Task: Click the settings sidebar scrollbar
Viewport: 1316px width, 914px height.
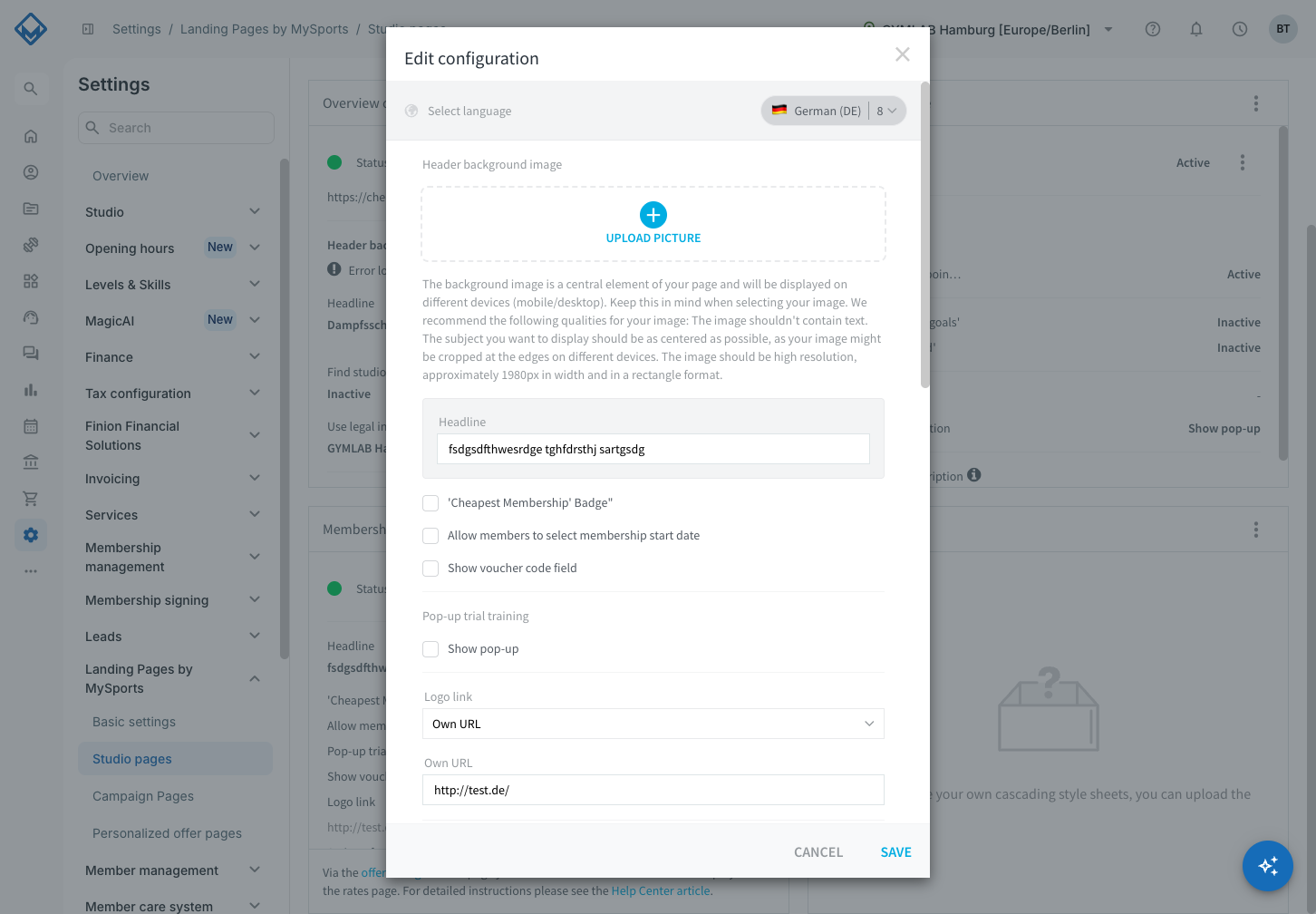Action: 285,408
